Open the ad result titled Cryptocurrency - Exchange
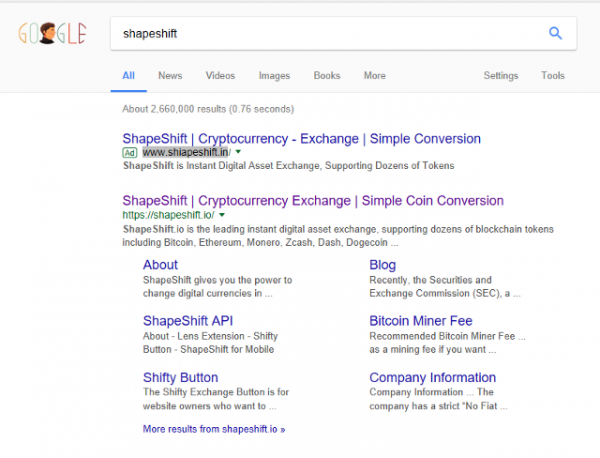 302,139
